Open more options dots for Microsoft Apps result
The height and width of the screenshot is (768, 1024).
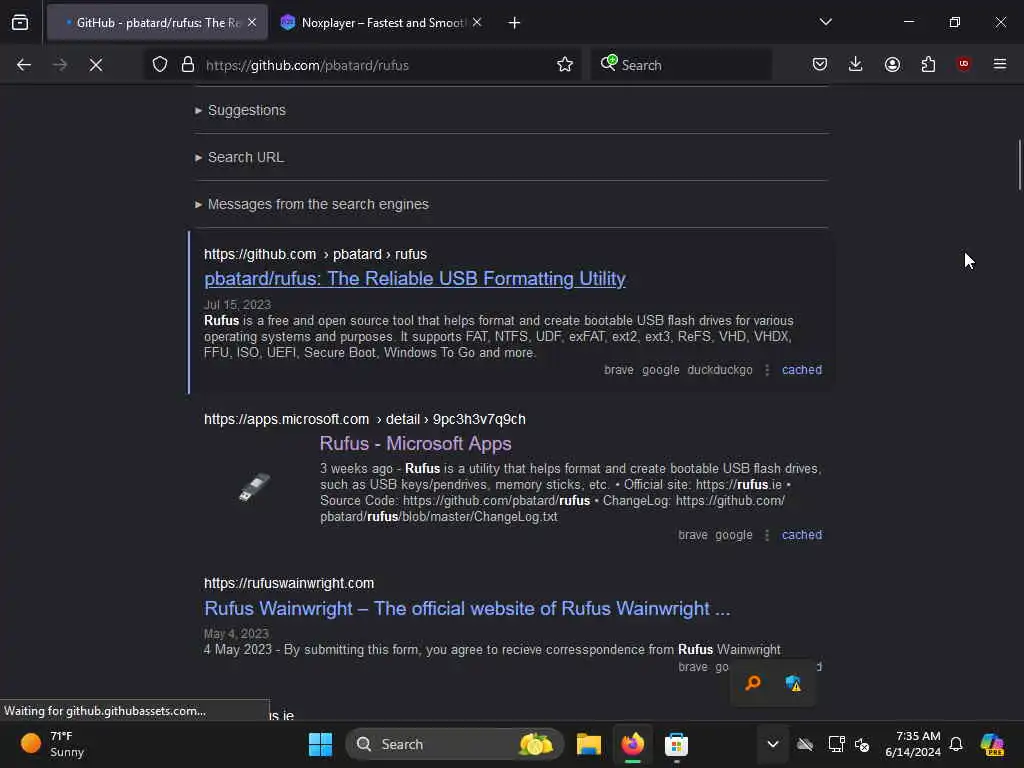tap(767, 536)
